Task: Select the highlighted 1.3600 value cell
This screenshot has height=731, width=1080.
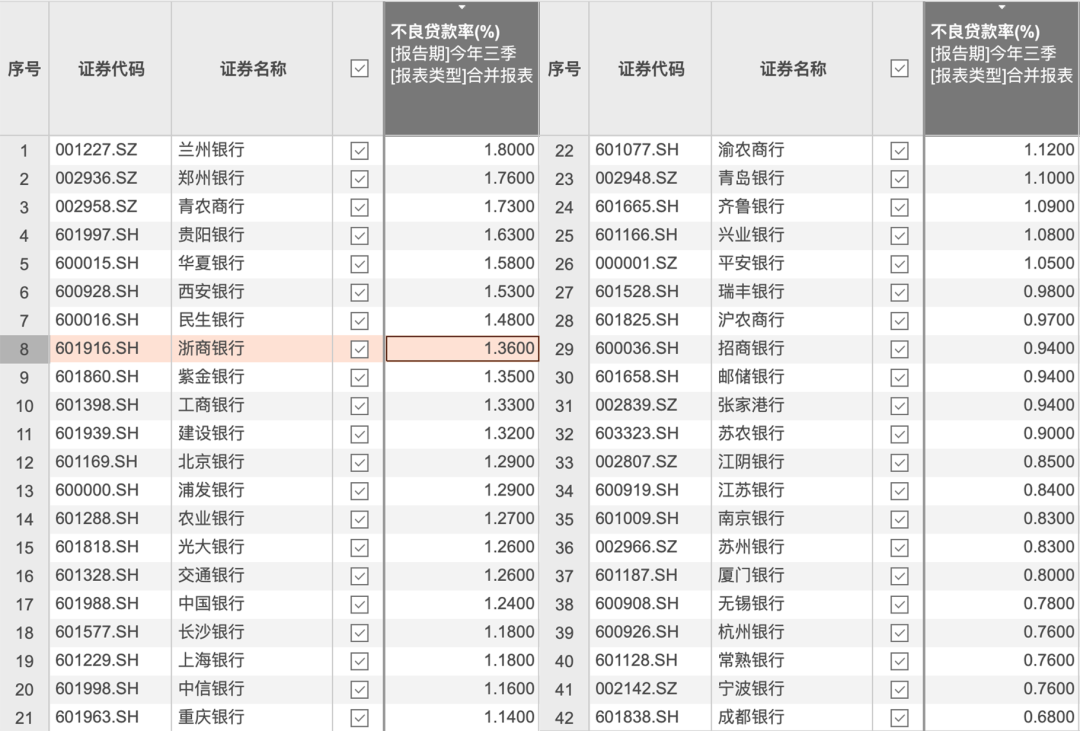Action: 462,349
